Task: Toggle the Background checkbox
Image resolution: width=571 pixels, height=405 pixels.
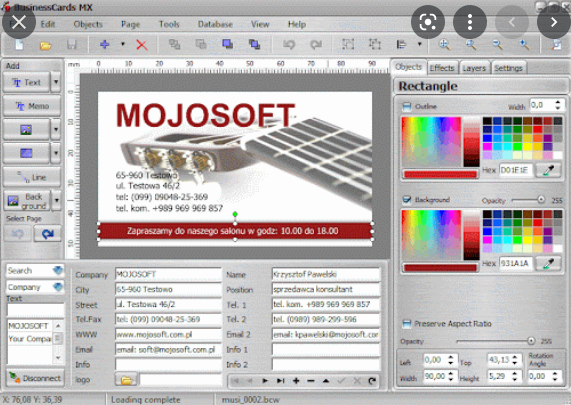Action: (406, 199)
